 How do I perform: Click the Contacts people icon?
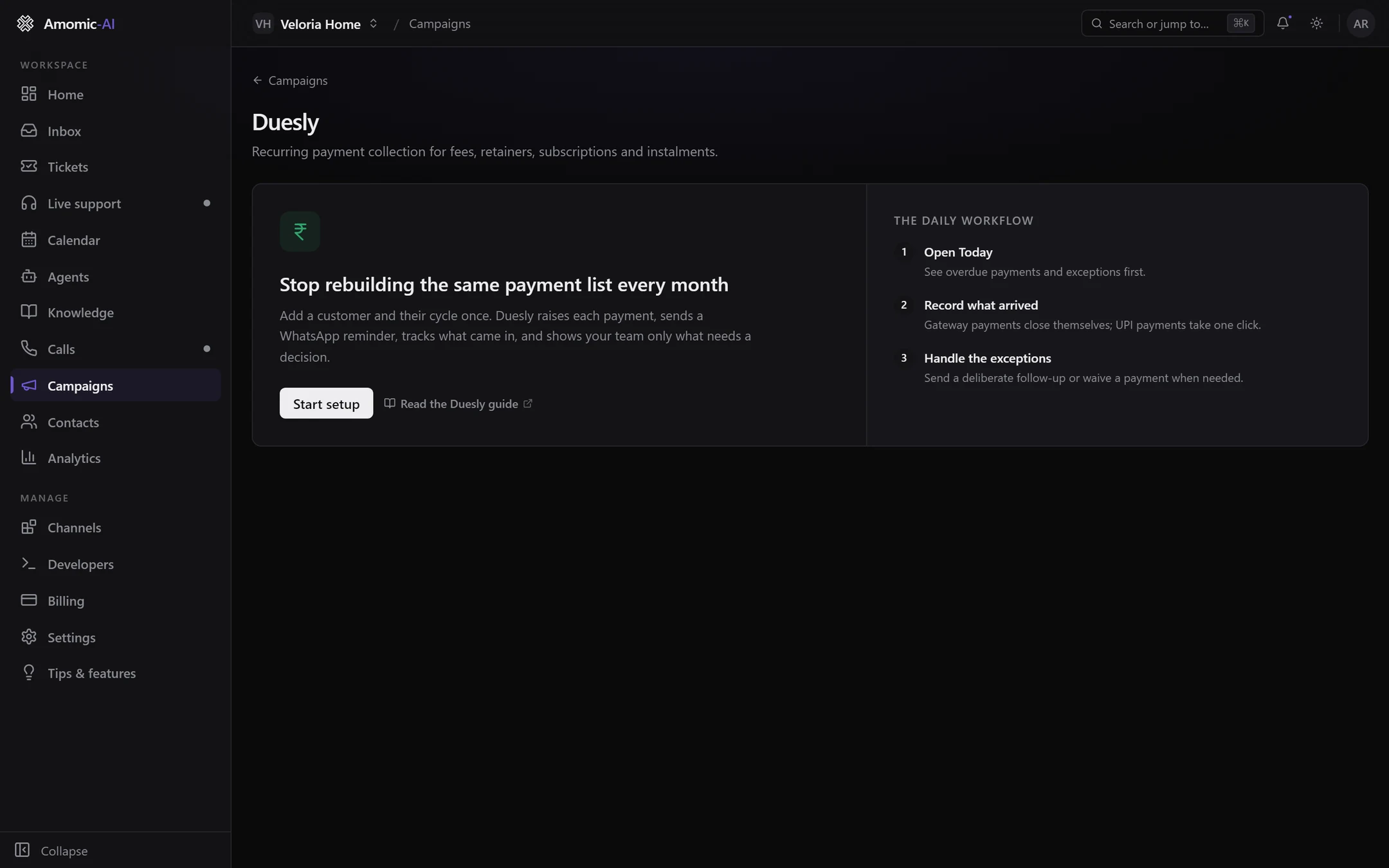click(x=28, y=422)
